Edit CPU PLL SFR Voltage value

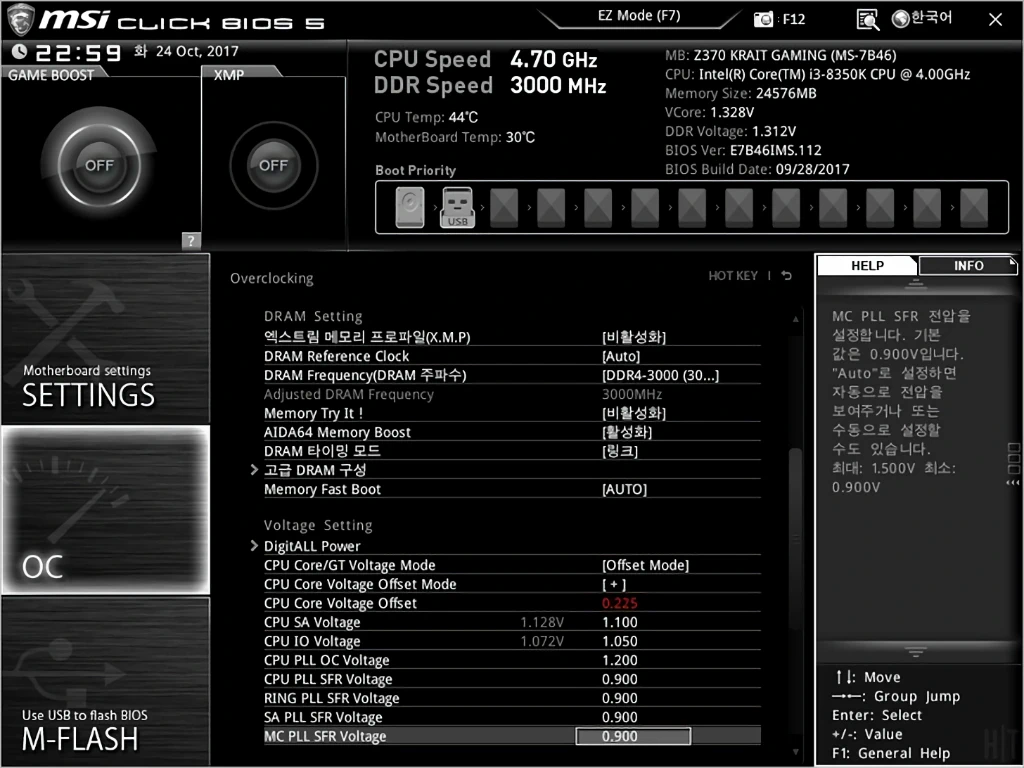pos(619,679)
